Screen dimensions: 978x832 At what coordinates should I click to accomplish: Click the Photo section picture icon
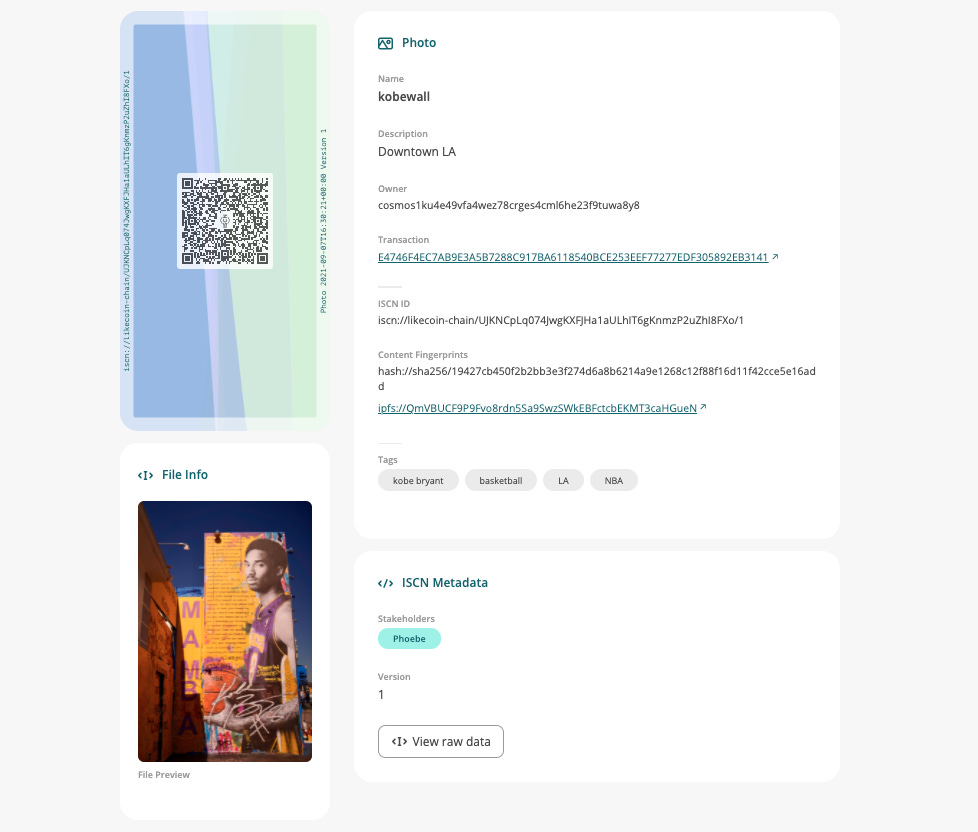coord(385,43)
